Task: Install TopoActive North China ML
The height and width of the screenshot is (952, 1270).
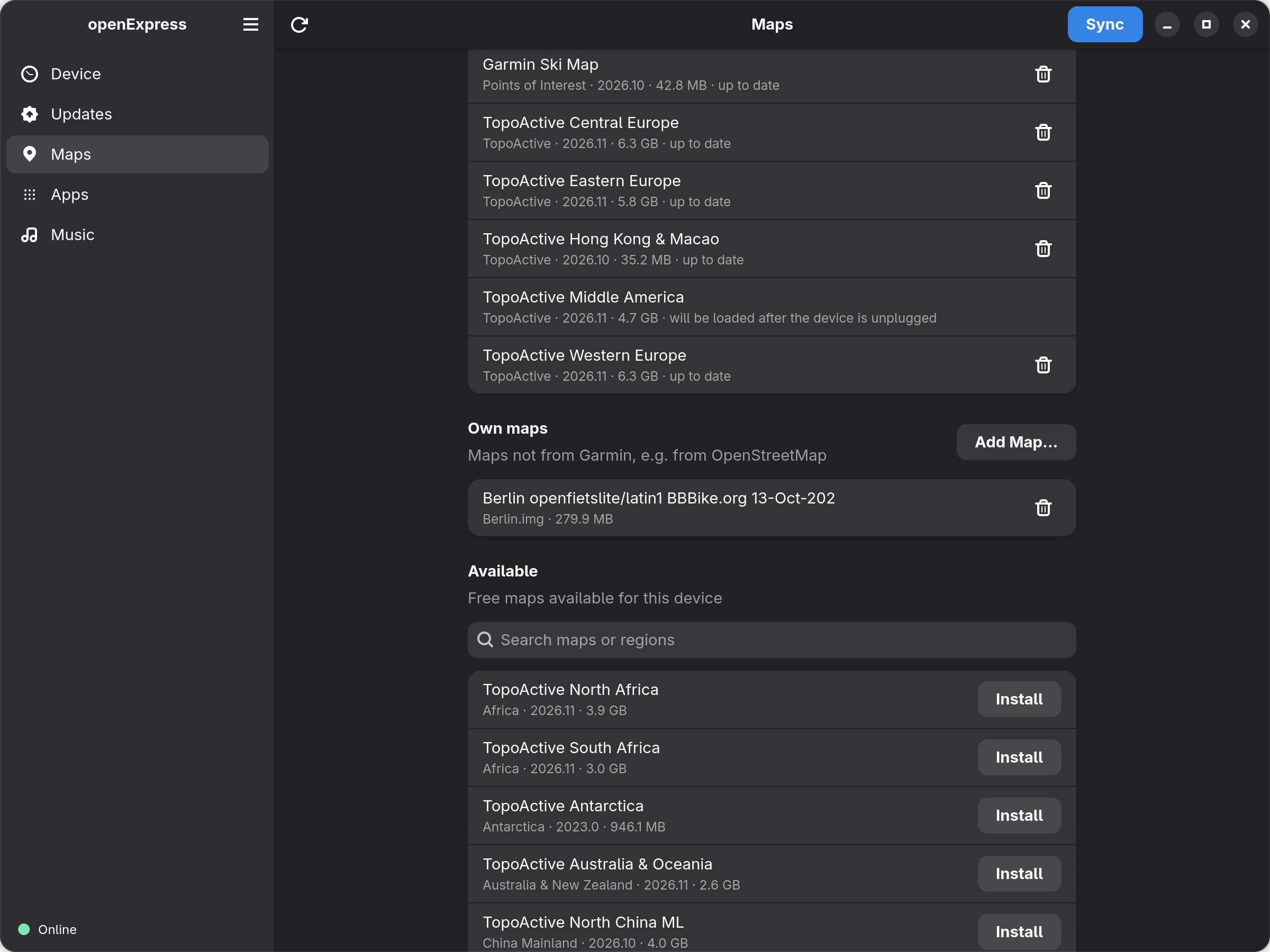Action: (1019, 931)
